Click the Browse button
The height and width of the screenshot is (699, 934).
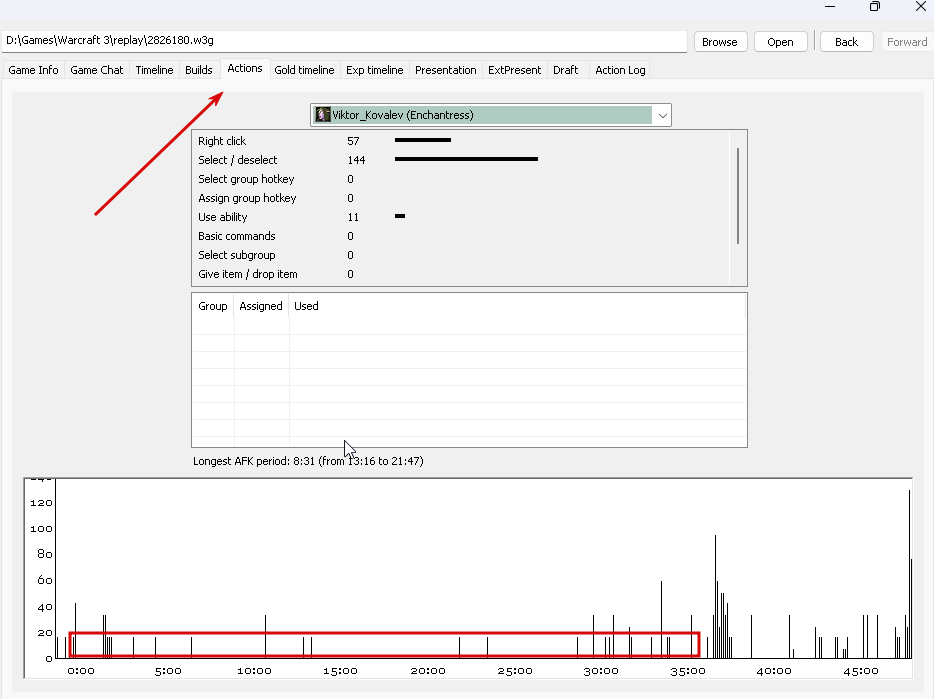point(720,42)
